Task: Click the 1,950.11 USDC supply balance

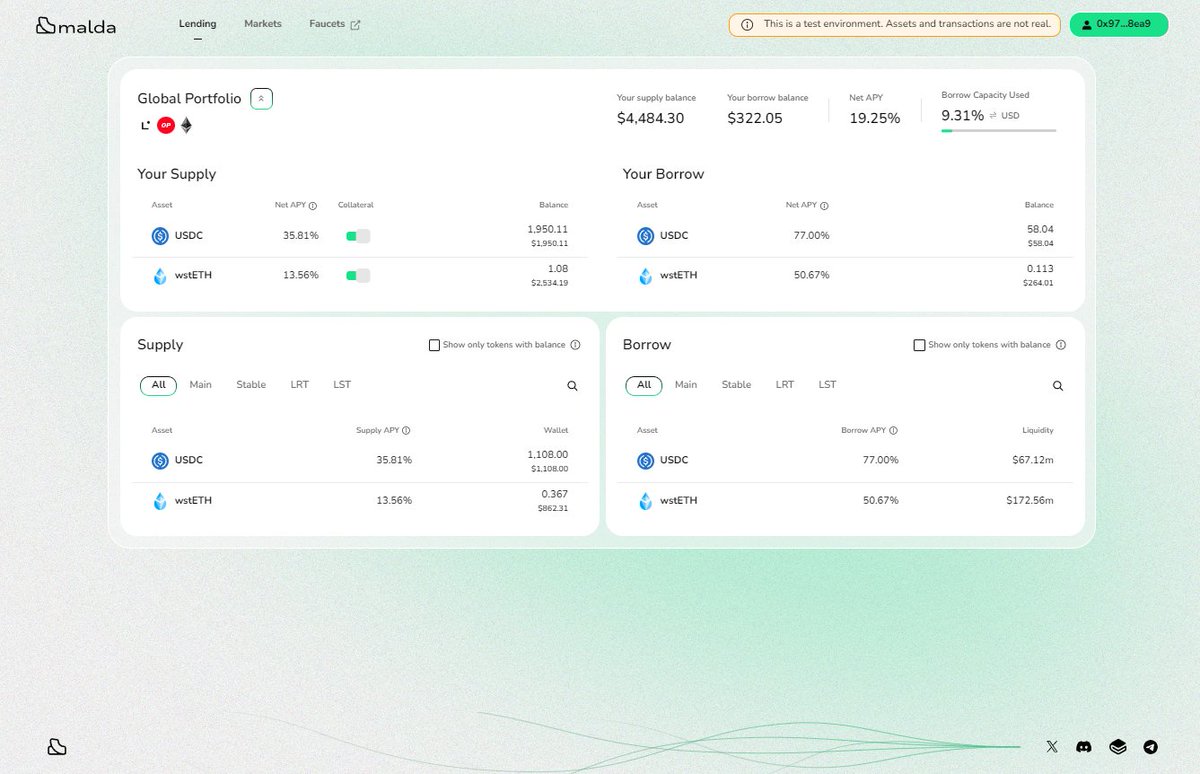Action: [547, 230]
